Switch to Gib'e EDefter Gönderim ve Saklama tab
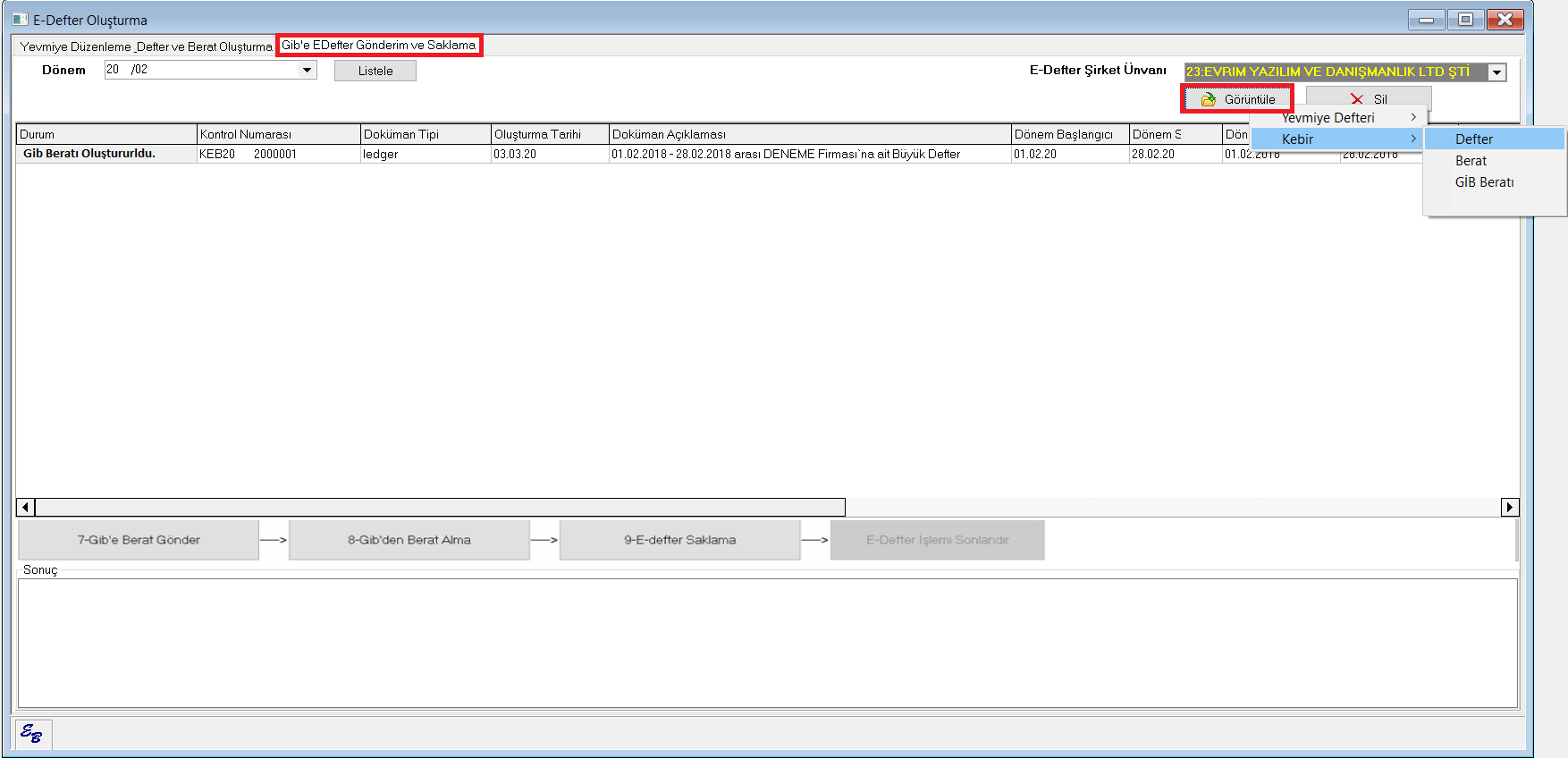The width and height of the screenshot is (1568, 758). pyautogui.click(x=379, y=46)
